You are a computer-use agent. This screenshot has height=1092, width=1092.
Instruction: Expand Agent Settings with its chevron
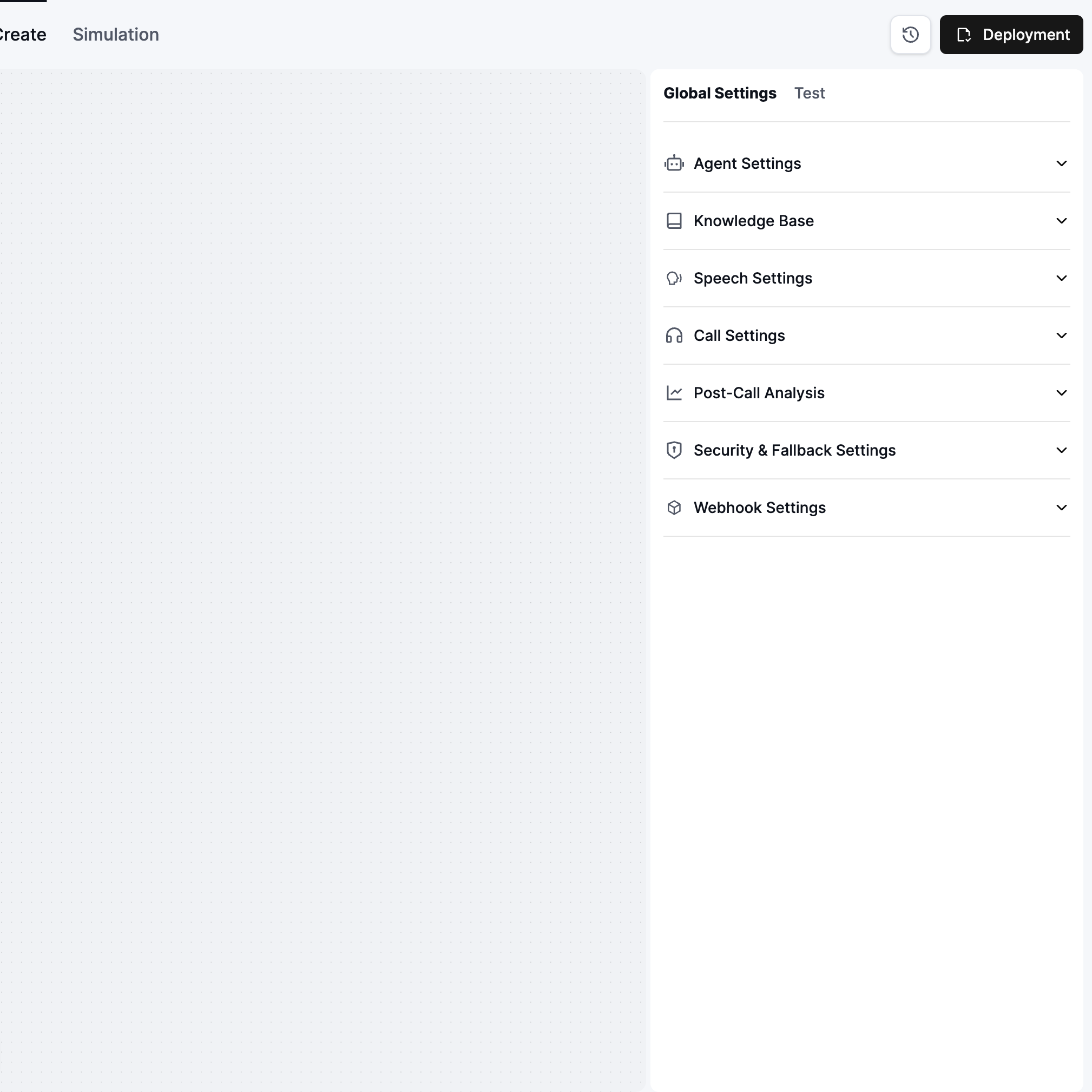tap(1061, 163)
